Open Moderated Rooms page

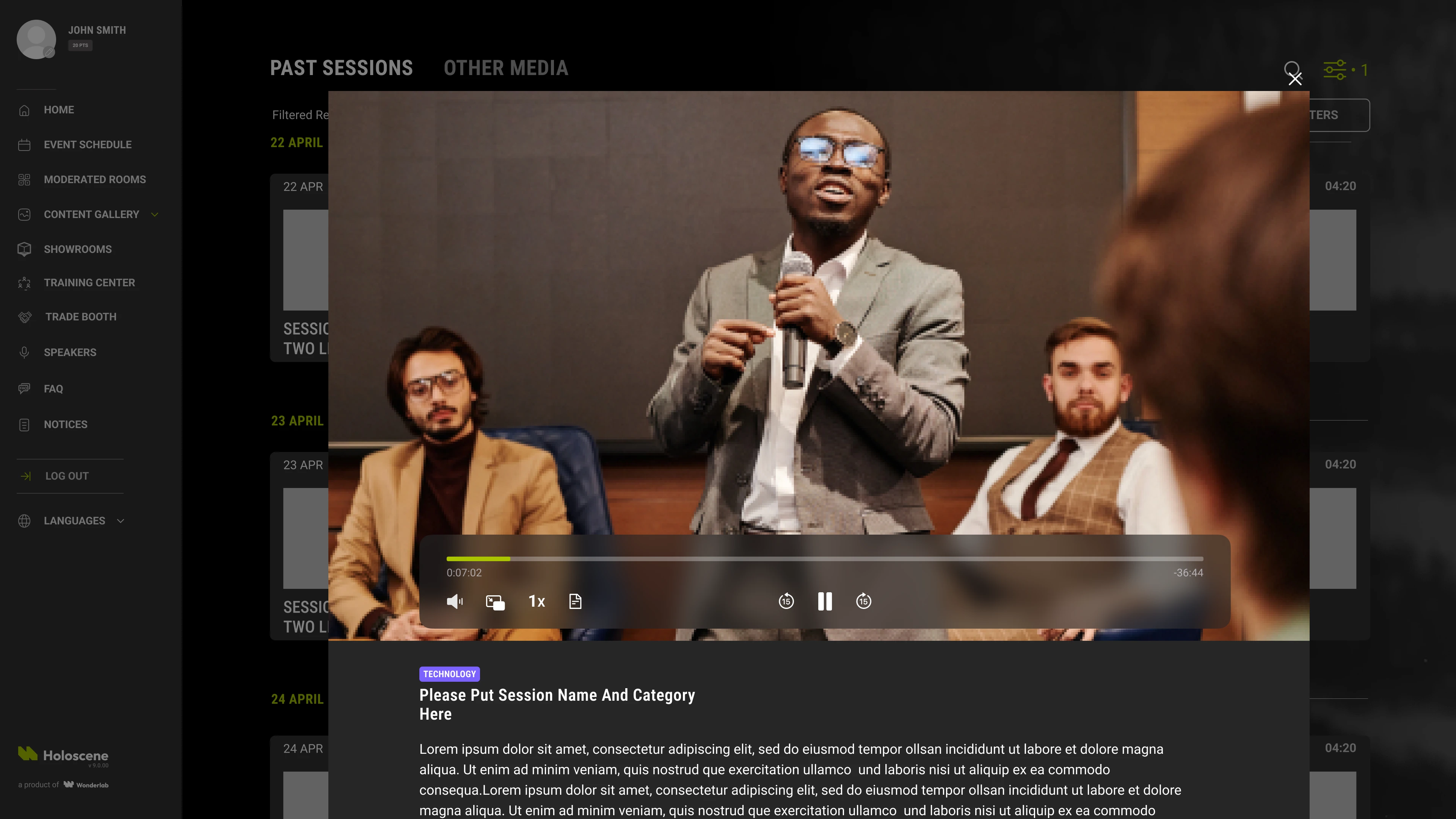[95, 180]
